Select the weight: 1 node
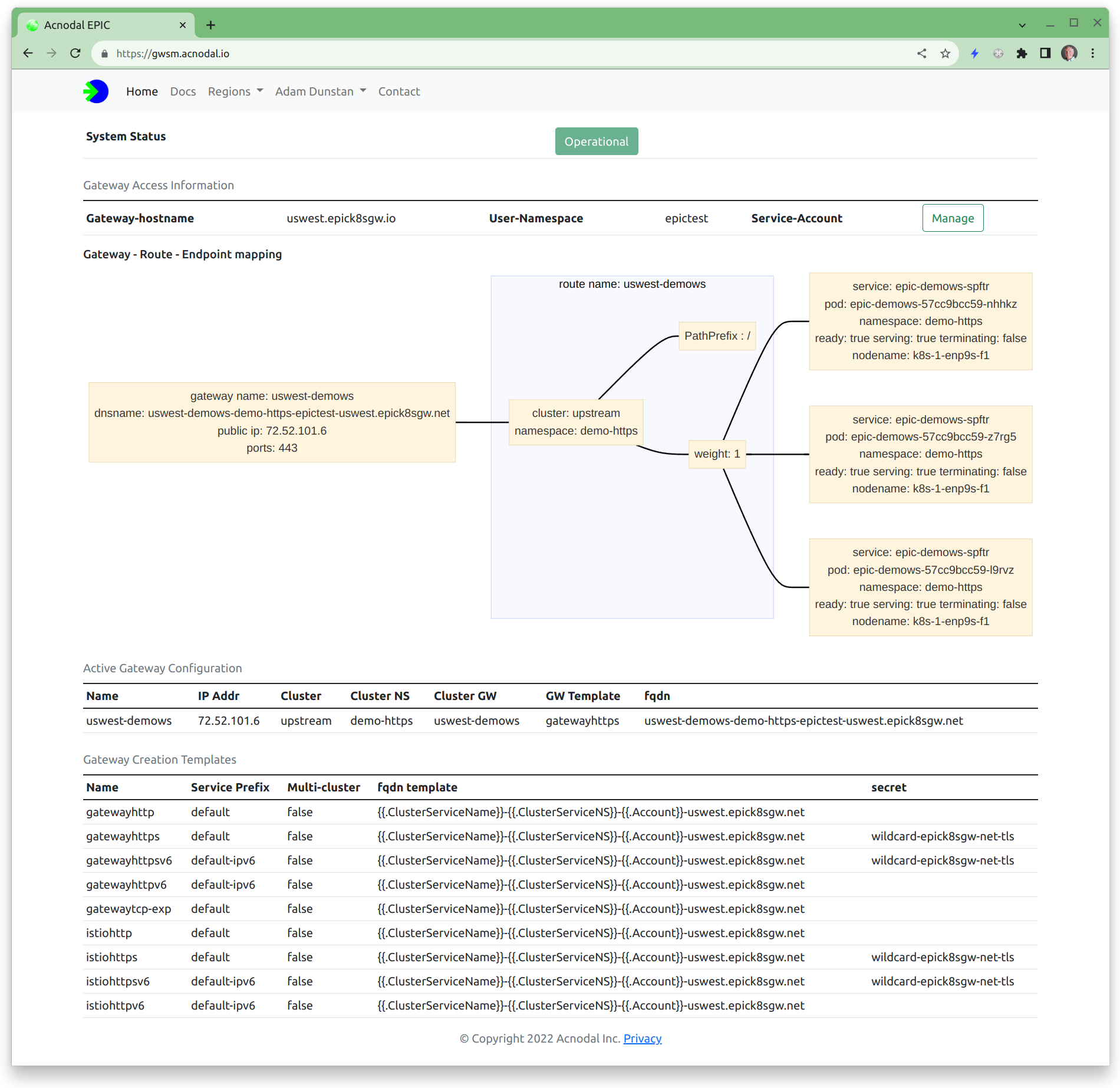 (x=717, y=454)
